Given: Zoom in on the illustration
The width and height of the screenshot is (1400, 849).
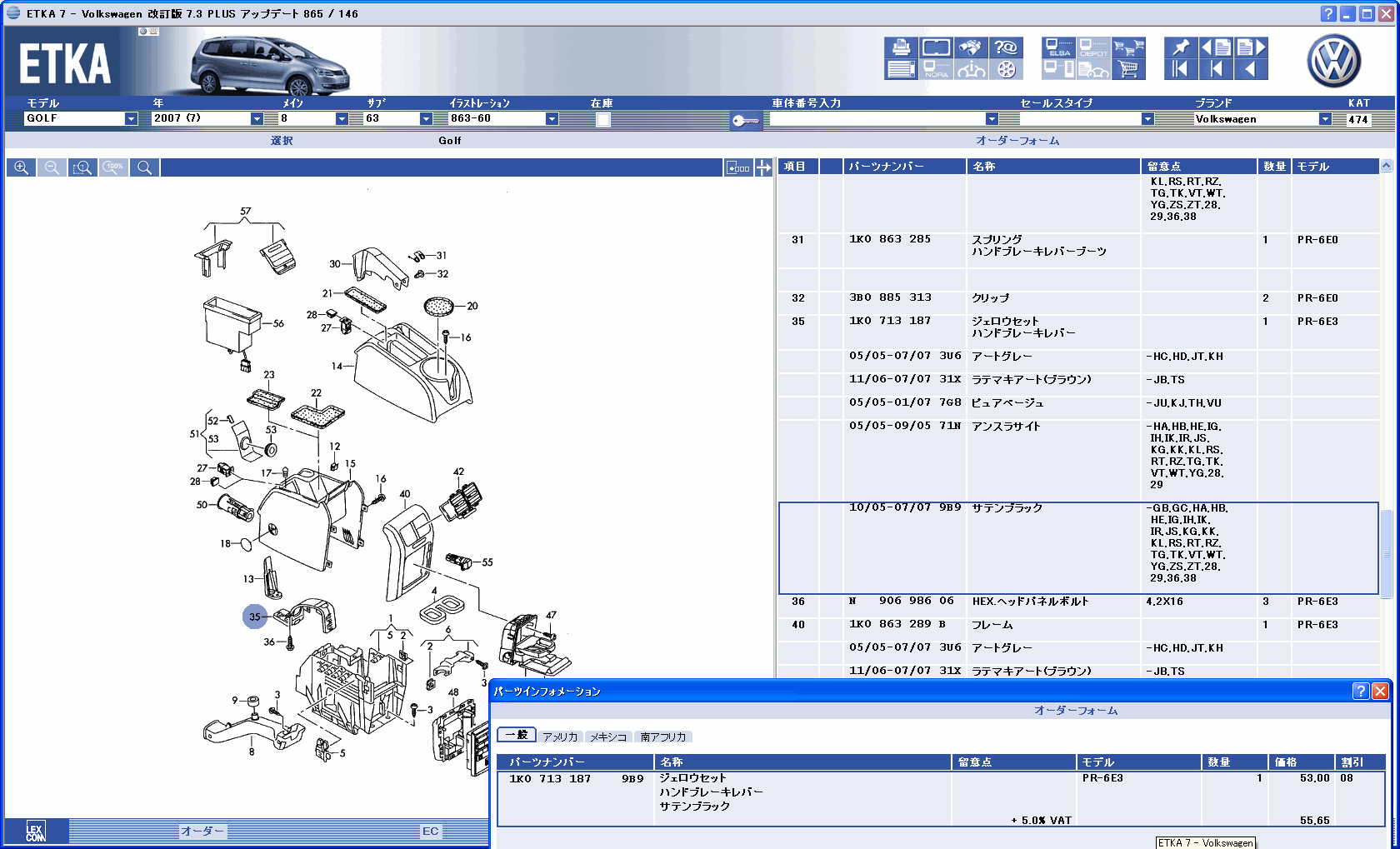Looking at the screenshot, I should click(22, 167).
